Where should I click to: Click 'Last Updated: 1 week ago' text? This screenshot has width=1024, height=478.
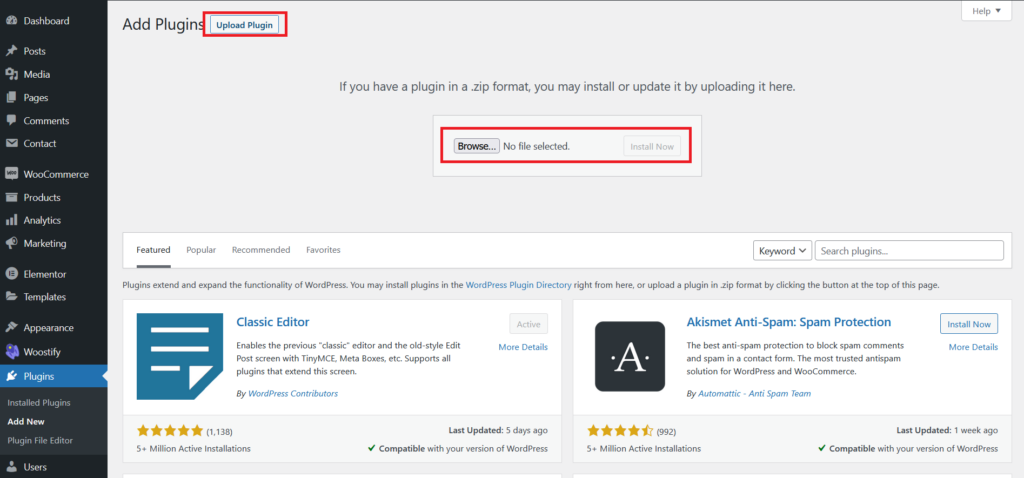pos(947,430)
